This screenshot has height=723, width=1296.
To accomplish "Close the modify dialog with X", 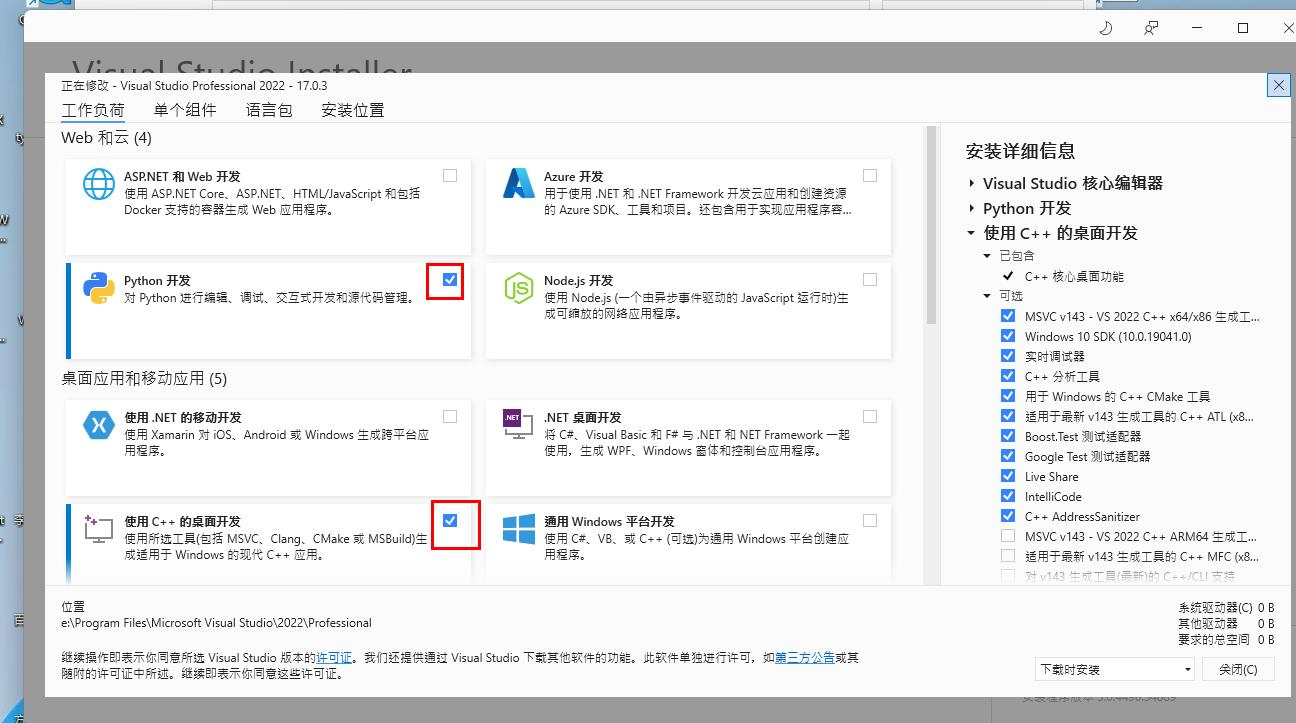I will [1278, 85].
